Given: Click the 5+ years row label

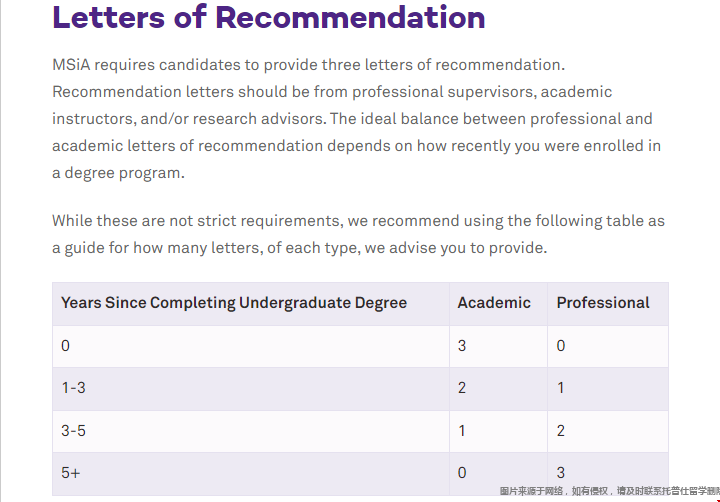Looking at the screenshot, I should [x=71, y=473].
